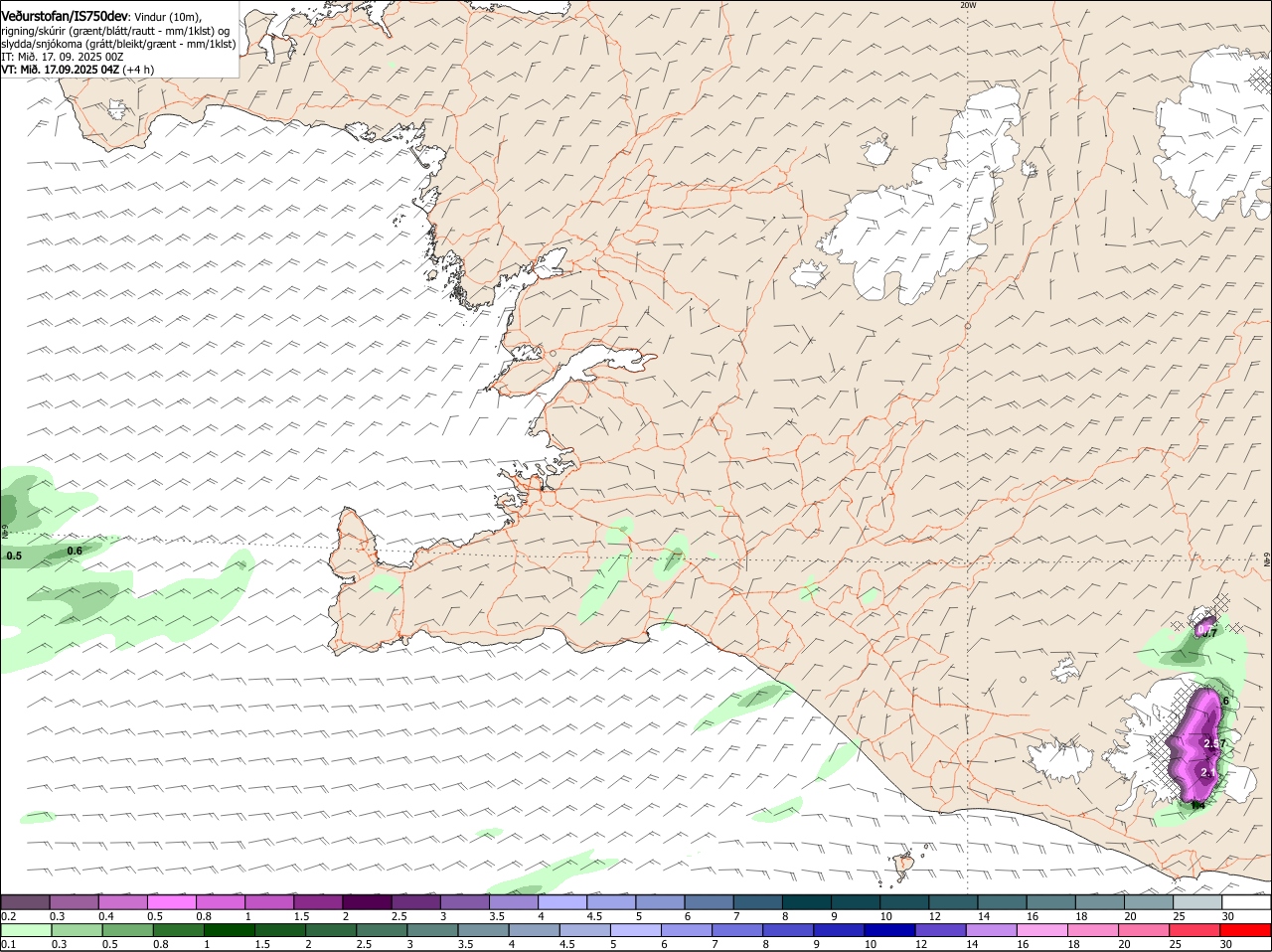Viewport: 1272px width, 952px height.
Task: Select purple-row legend swatch labeled 4.5
Action: pos(611,901)
